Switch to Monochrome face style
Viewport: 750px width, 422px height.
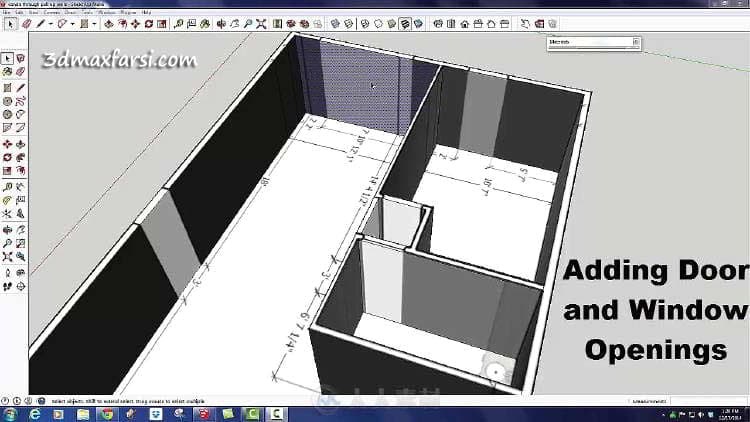coord(419,23)
